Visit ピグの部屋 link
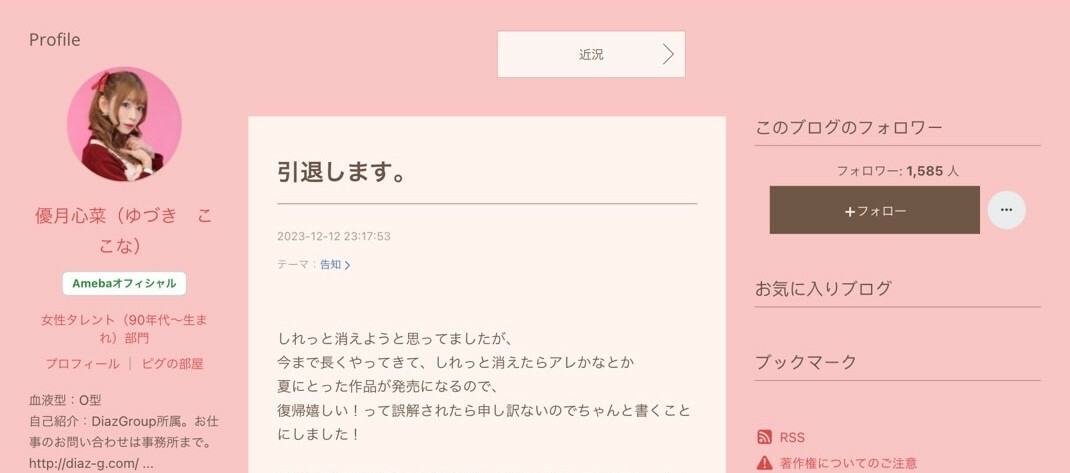 pyautogui.click(x=173, y=364)
